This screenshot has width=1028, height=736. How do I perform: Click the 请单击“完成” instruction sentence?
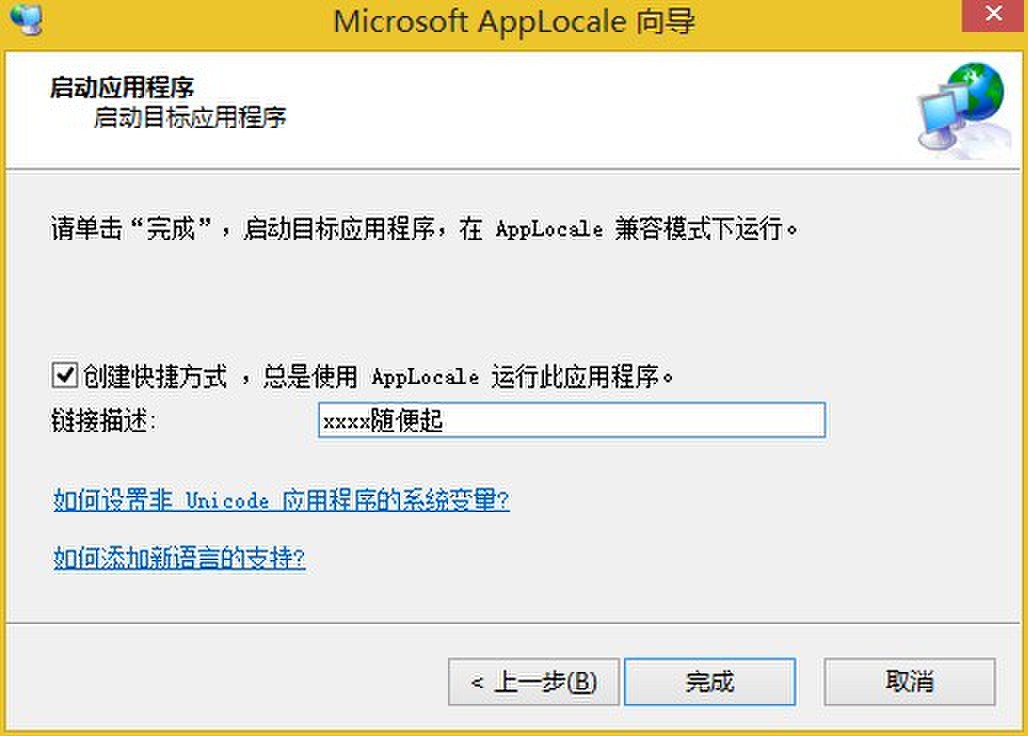point(424,229)
